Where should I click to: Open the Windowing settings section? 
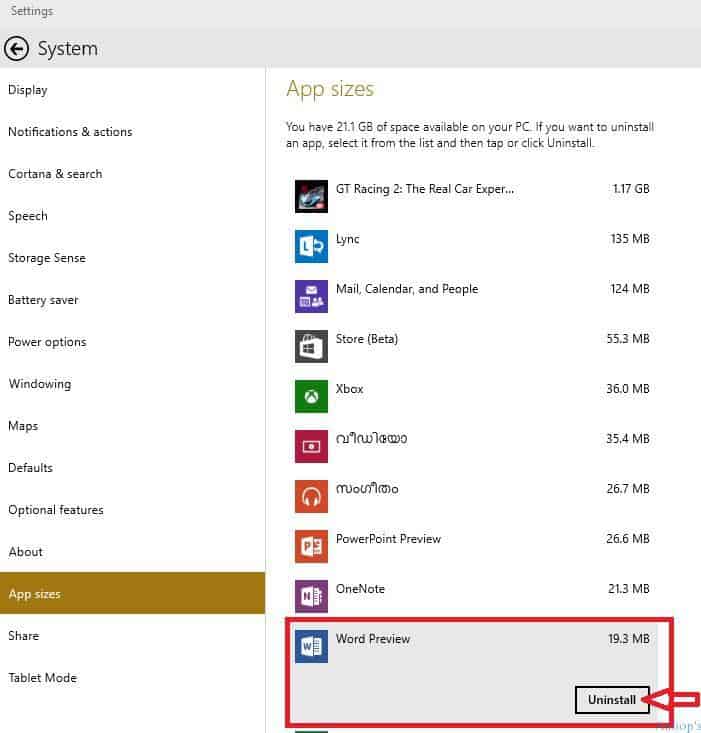click(x=132, y=384)
